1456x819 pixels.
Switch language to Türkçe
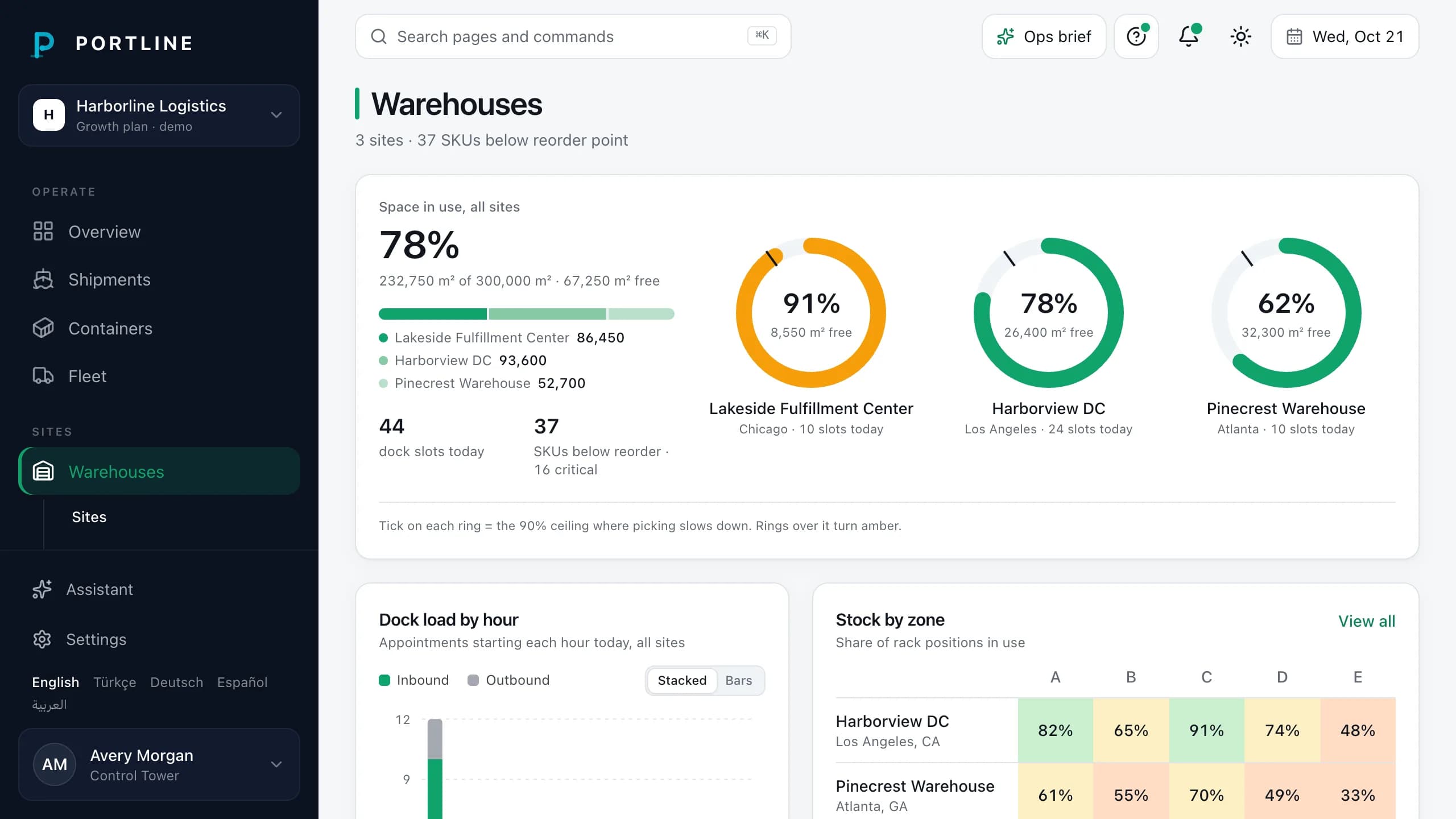pos(115,682)
